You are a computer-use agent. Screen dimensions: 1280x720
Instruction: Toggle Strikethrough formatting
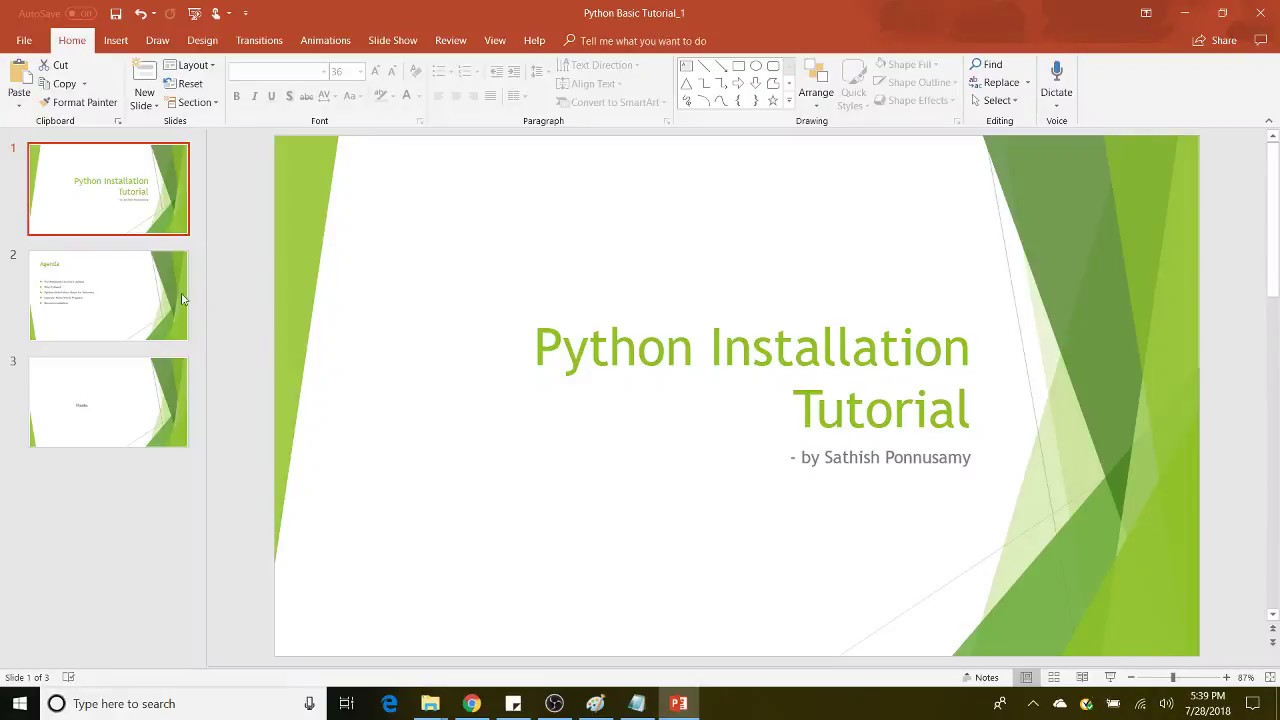[306, 96]
